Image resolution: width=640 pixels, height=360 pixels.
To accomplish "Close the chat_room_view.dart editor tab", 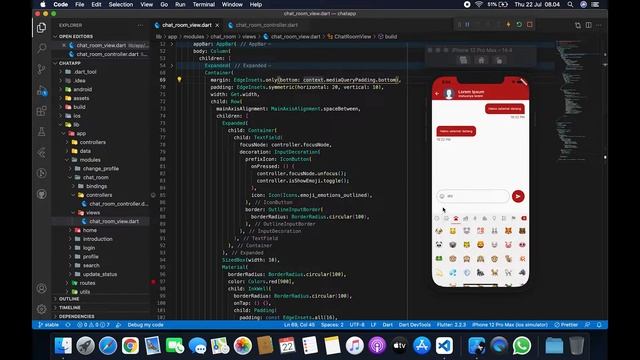I will [217, 25].
